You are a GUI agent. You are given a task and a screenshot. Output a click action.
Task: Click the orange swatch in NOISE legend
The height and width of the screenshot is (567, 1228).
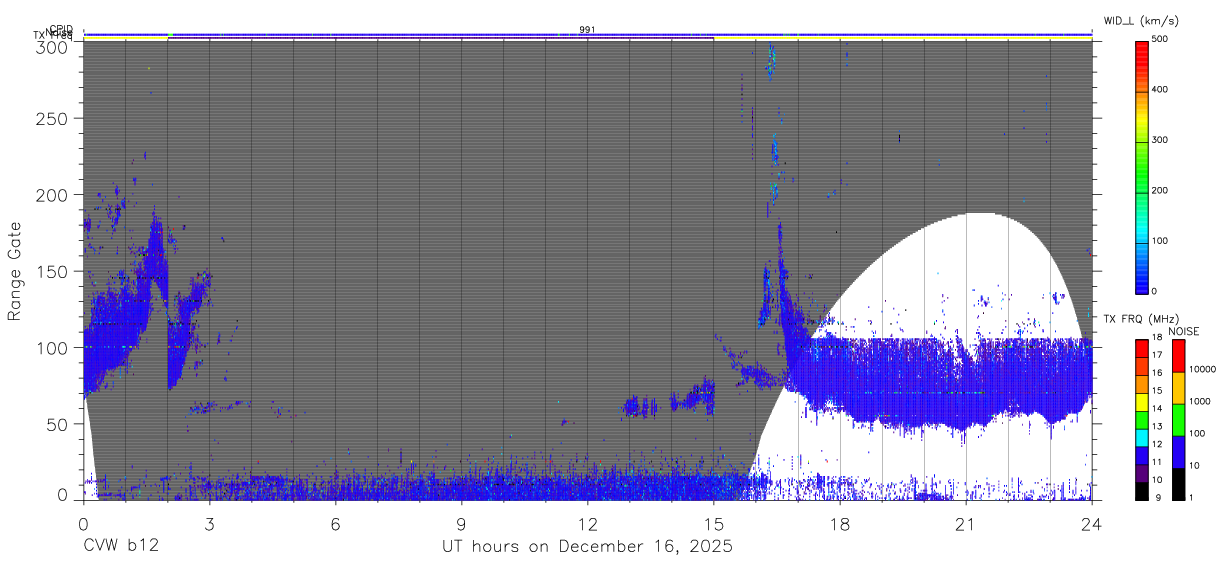(1178, 388)
